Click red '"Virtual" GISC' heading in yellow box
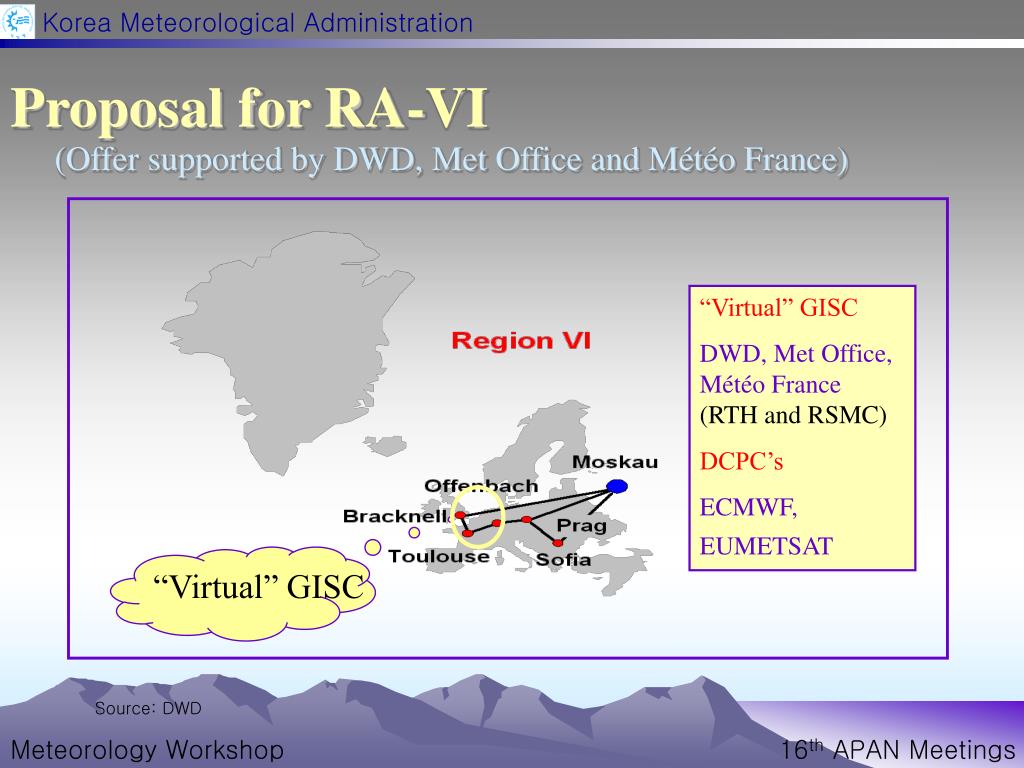The width and height of the screenshot is (1024, 768). click(x=778, y=308)
